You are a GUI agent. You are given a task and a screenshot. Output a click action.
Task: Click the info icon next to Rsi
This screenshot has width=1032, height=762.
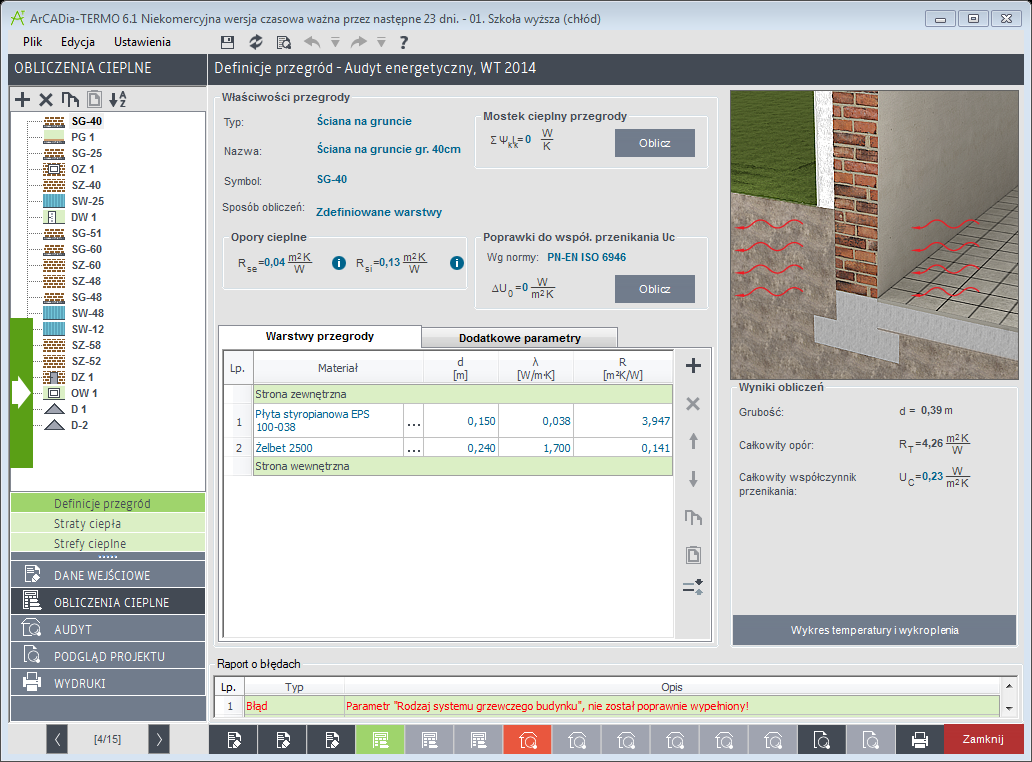pos(457,263)
